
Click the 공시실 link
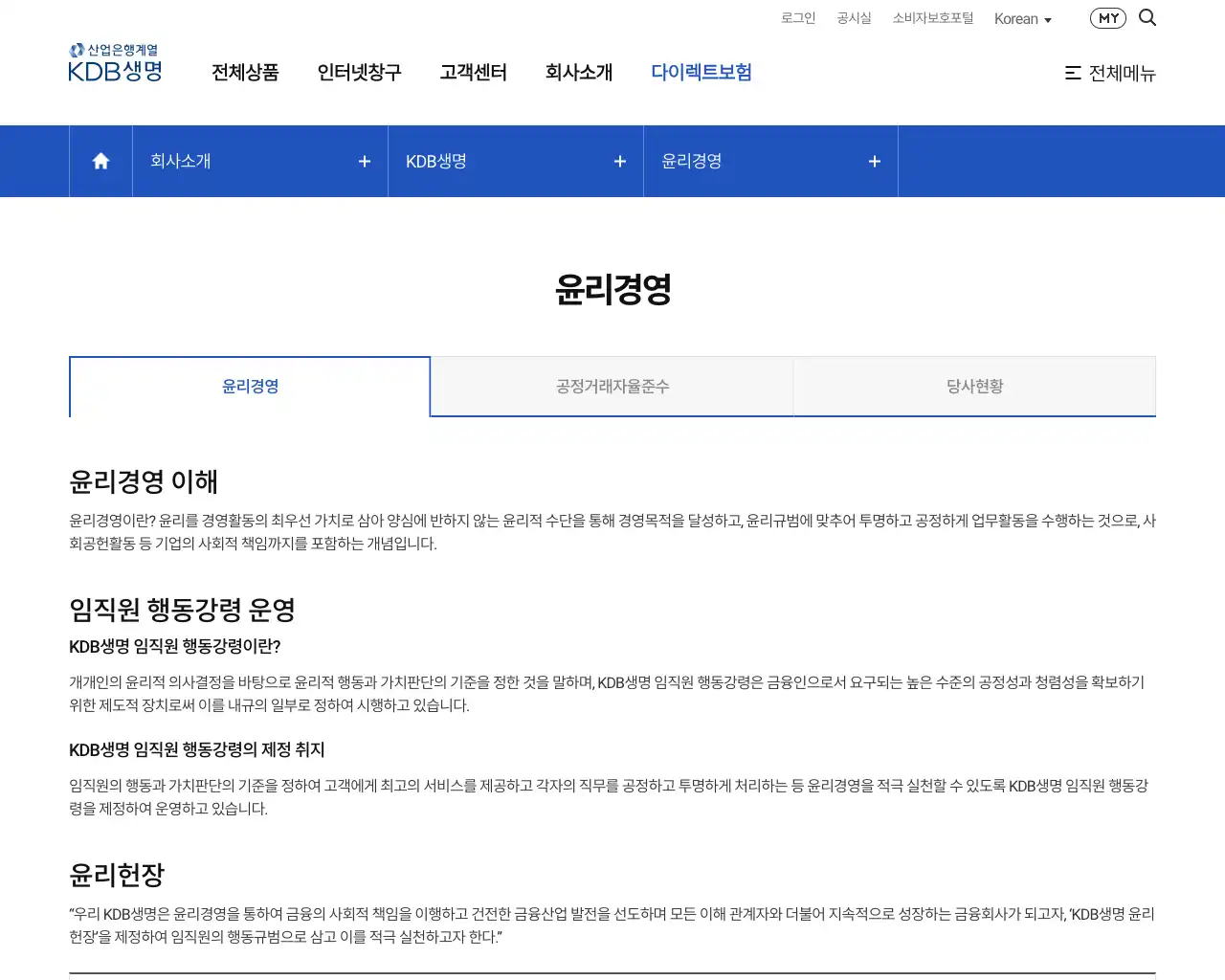[854, 17]
